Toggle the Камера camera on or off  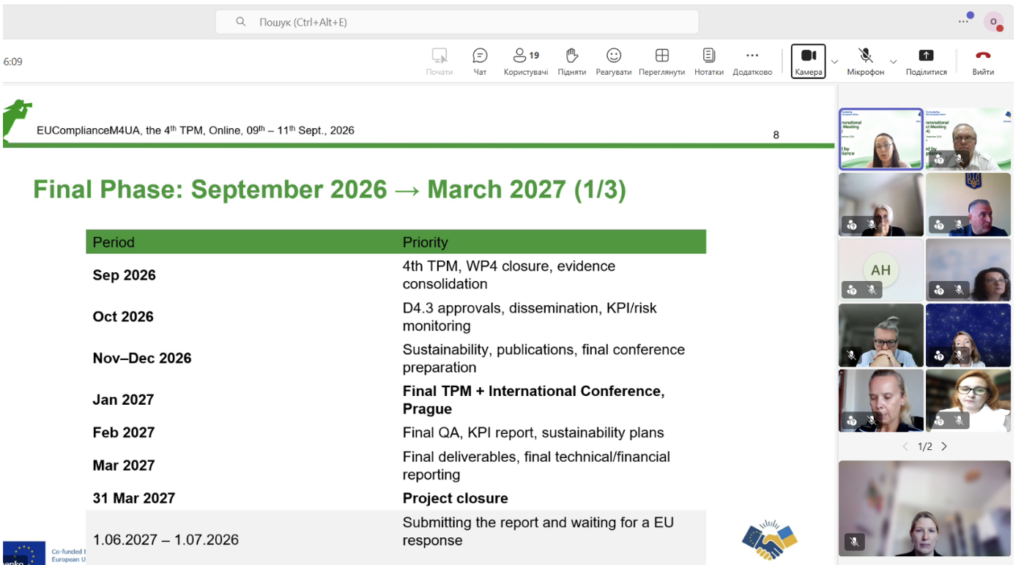808,61
